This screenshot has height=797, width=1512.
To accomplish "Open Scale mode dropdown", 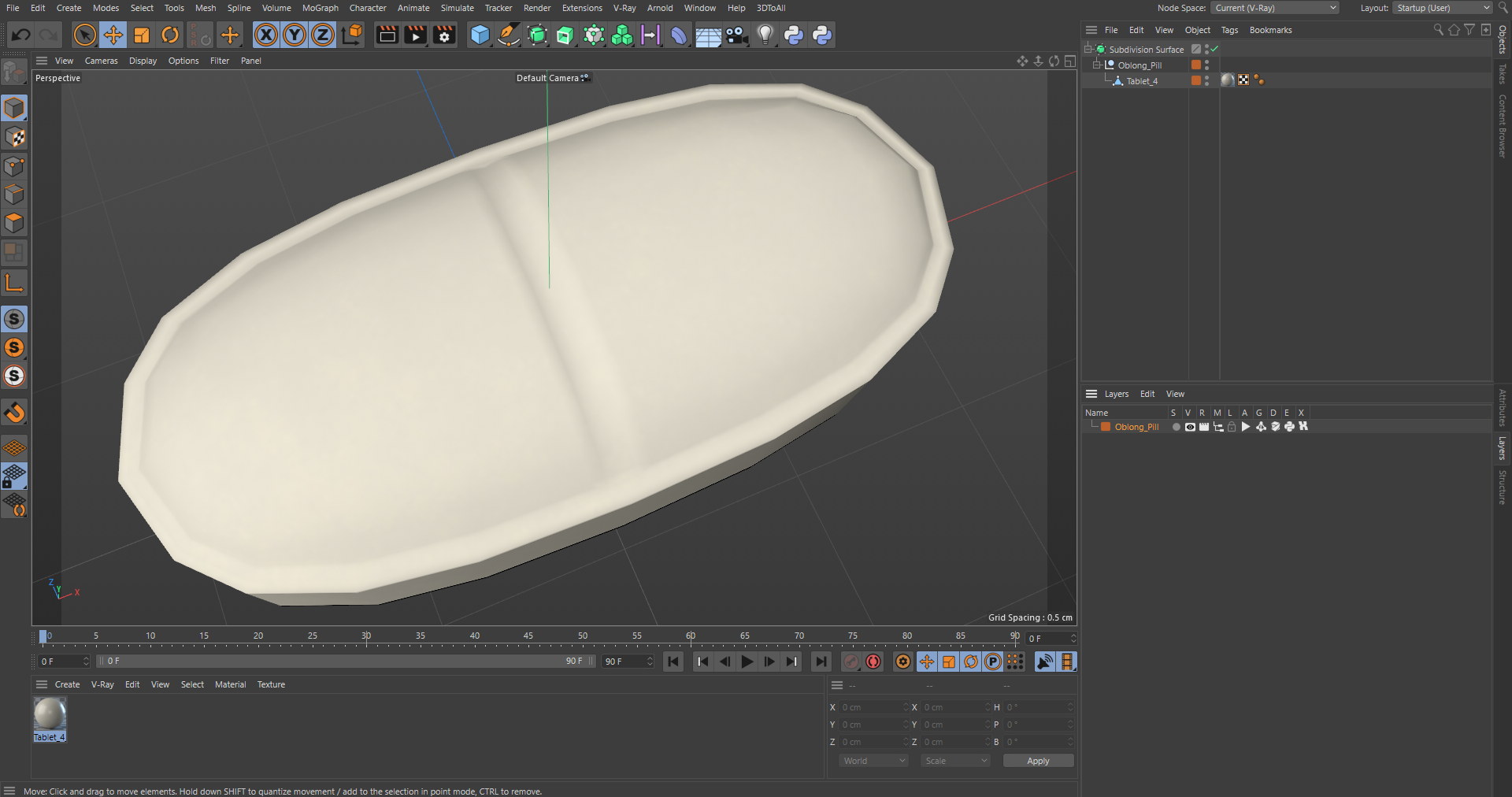I will [x=955, y=761].
